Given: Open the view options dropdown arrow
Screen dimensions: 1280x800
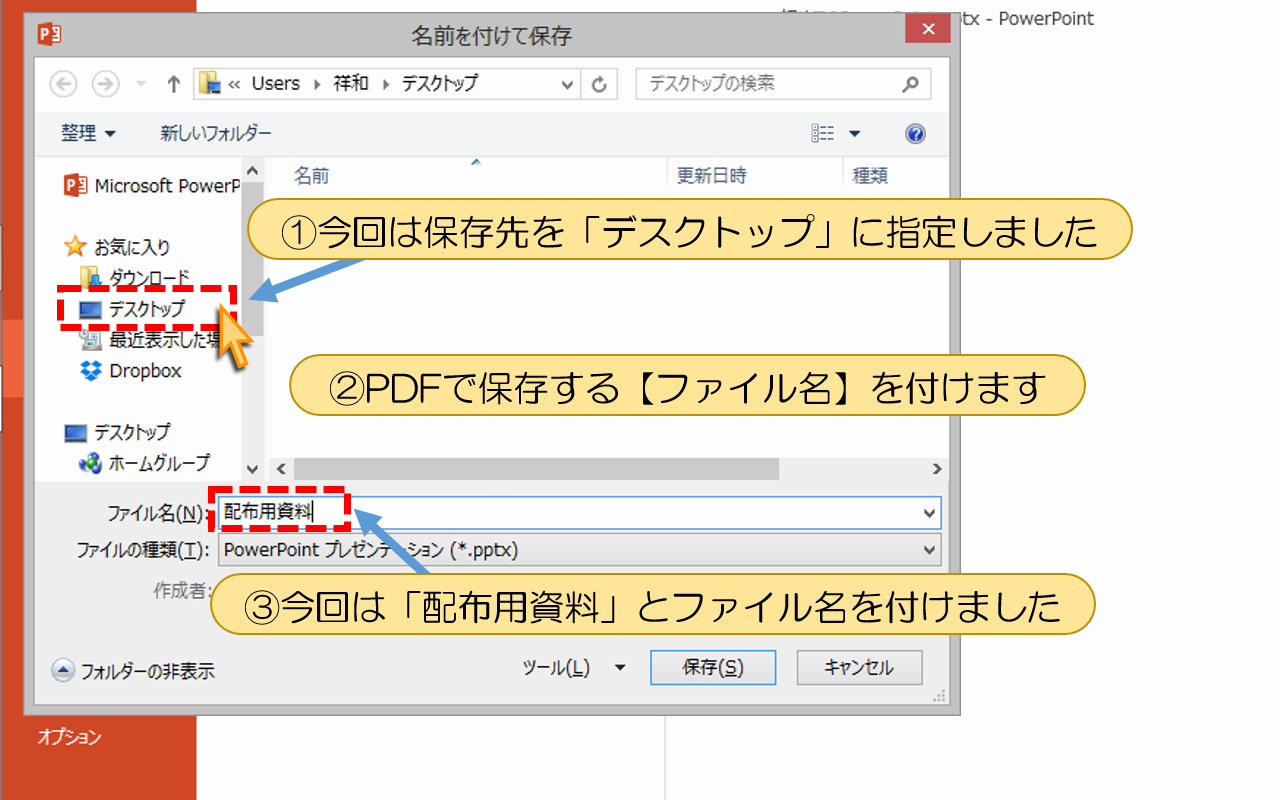Looking at the screenshot, I should (854, 133).
